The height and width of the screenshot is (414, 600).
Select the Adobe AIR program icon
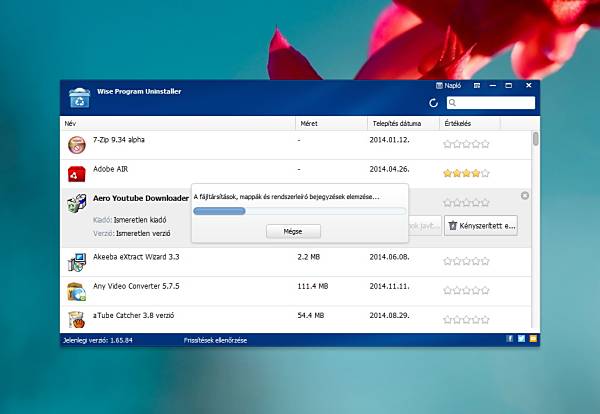[x=77, y=174]
